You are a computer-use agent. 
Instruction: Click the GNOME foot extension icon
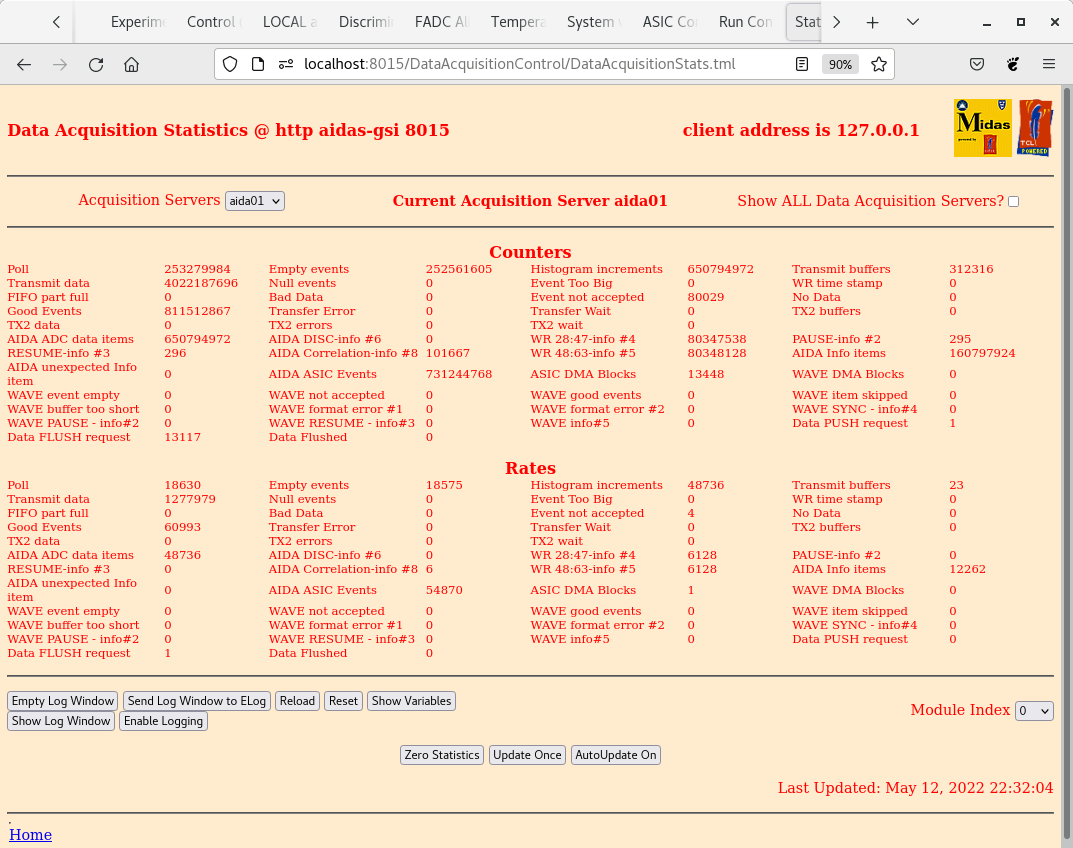point(1013,64)
